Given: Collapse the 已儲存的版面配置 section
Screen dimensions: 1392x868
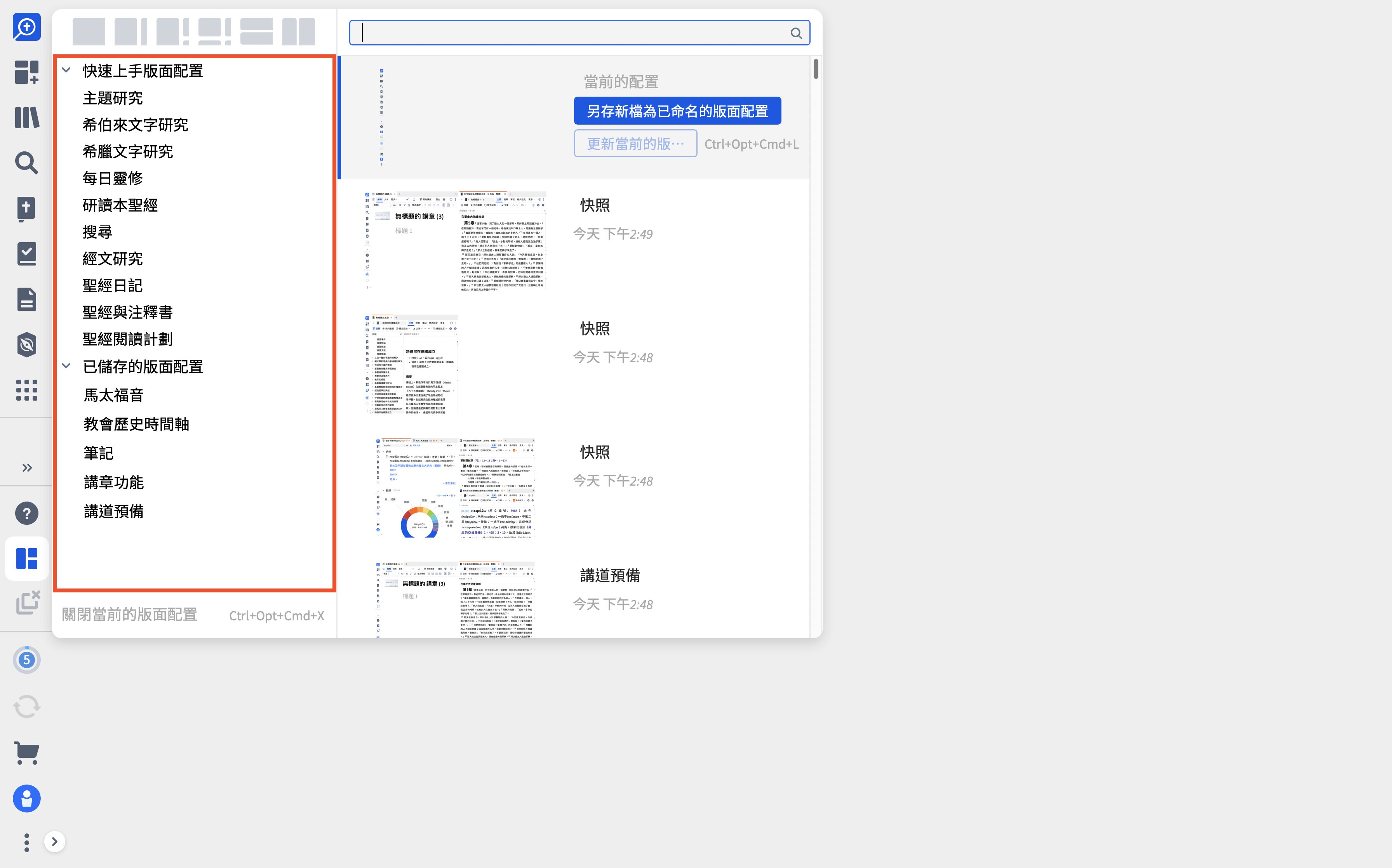Looking at the screenshot, I should click(66, 366).
